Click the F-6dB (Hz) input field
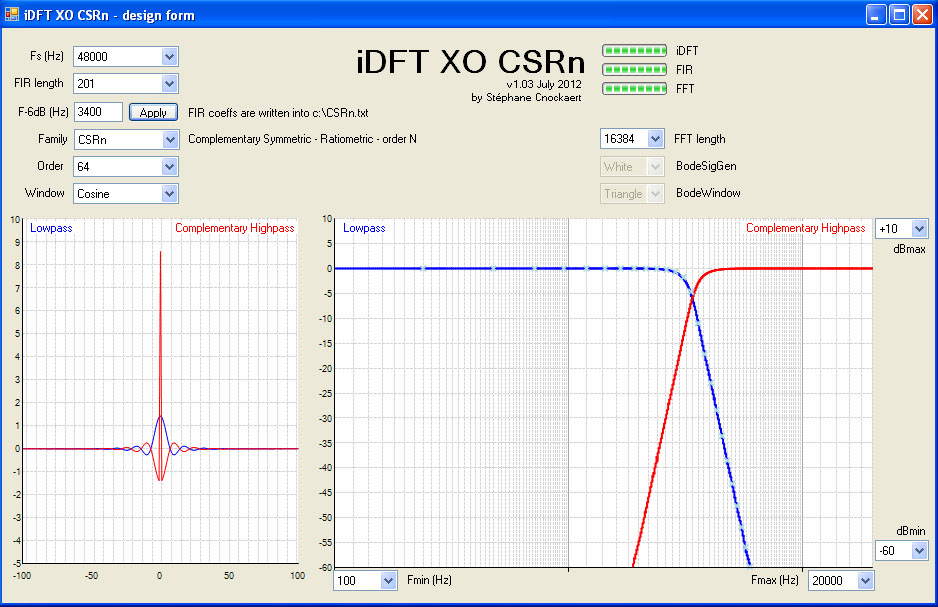Image resolution: width=938 pixels, height=607 pixels. pos(98,112)
